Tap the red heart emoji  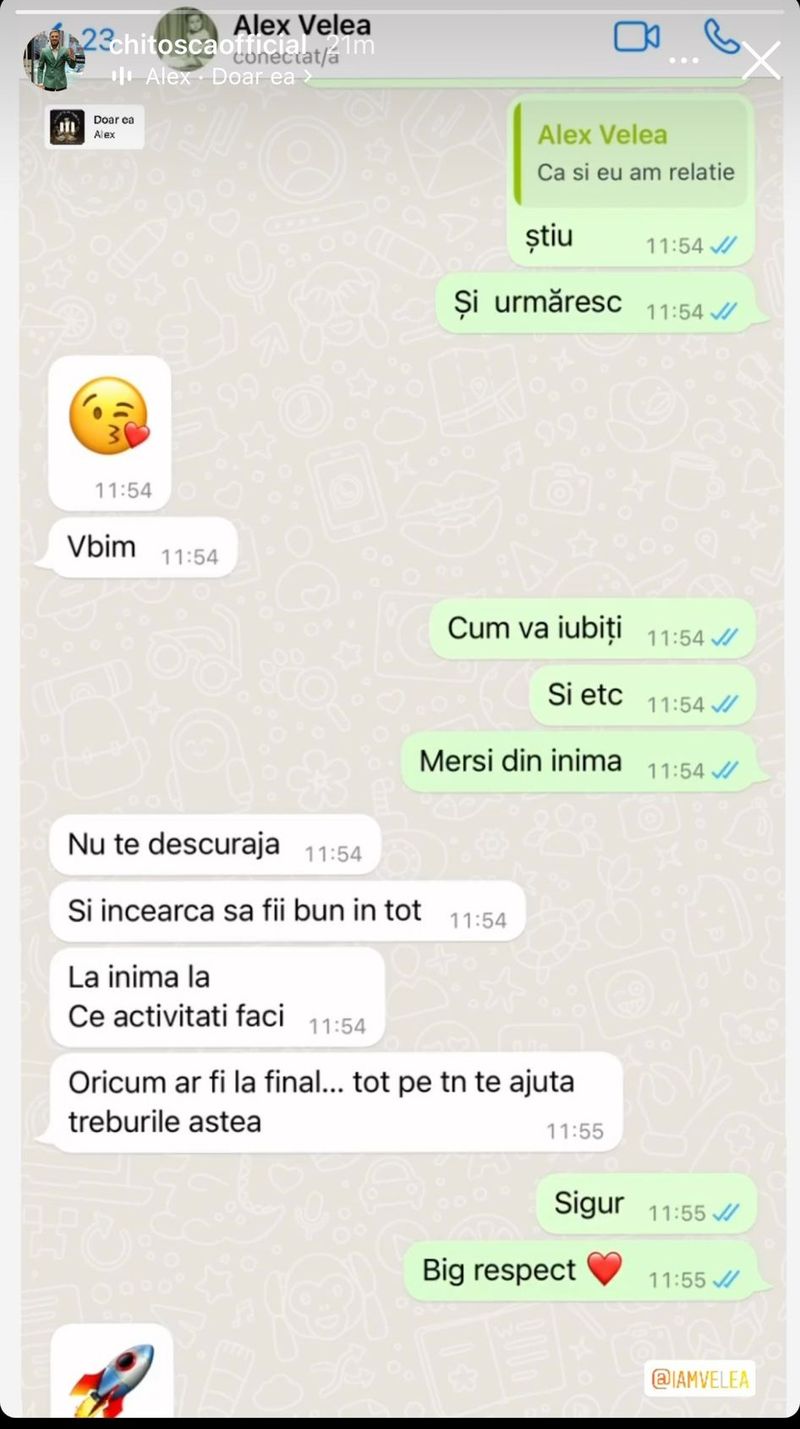click(604, 1269)
